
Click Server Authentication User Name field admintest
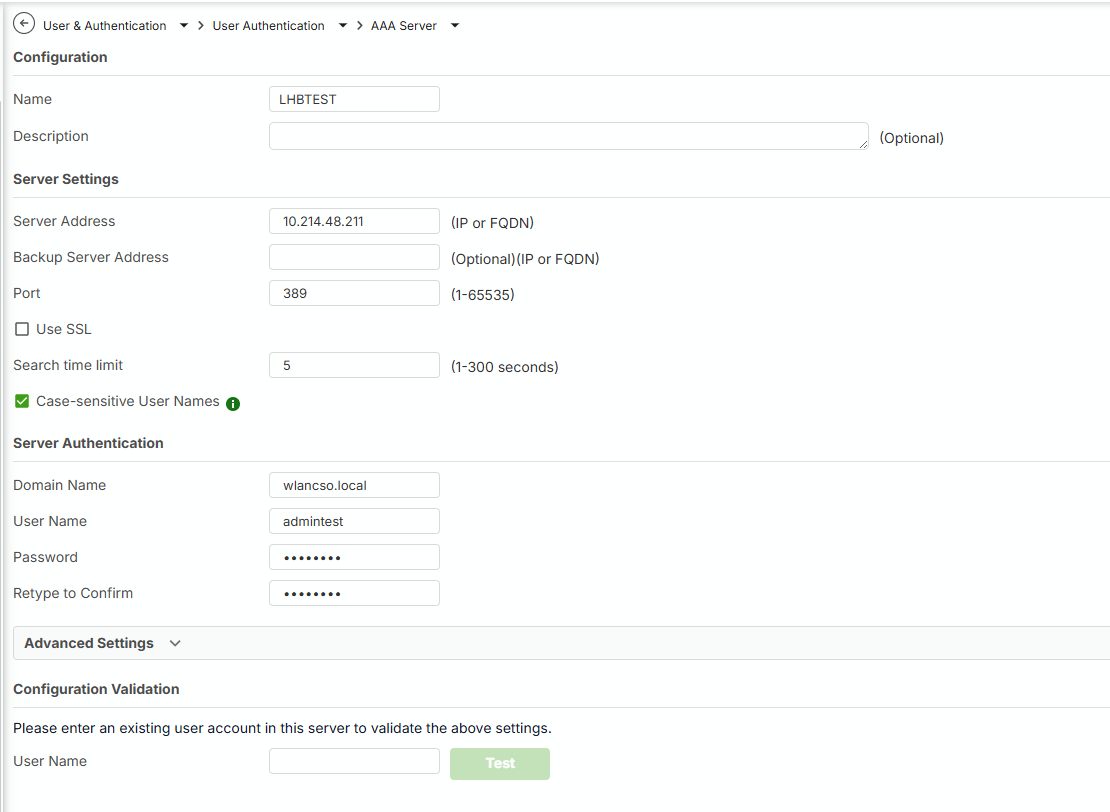click(x=354, y=521)
